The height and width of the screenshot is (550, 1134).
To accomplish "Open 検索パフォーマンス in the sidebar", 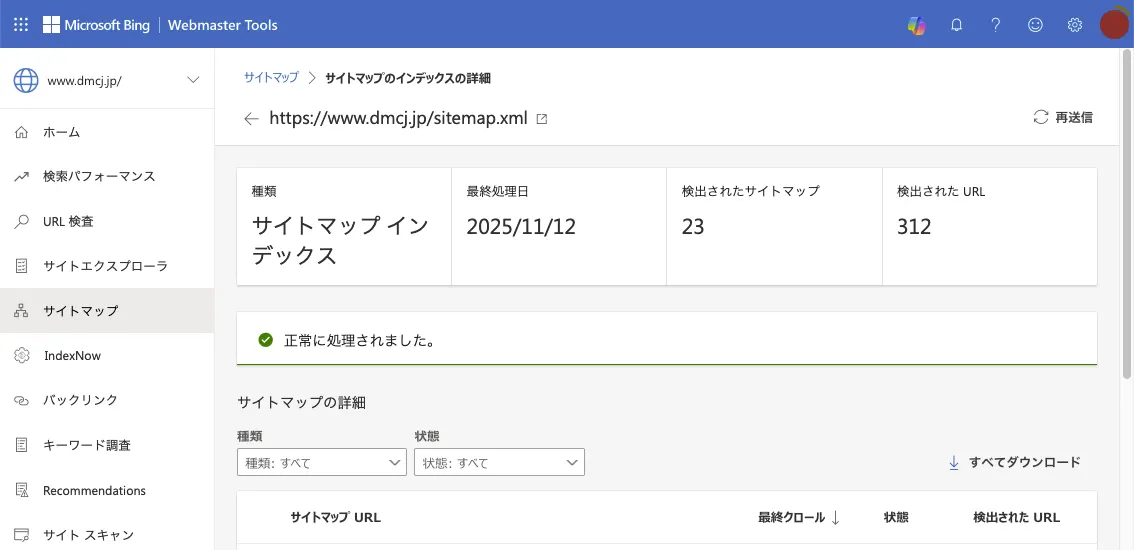I will [x=107, y=176].
